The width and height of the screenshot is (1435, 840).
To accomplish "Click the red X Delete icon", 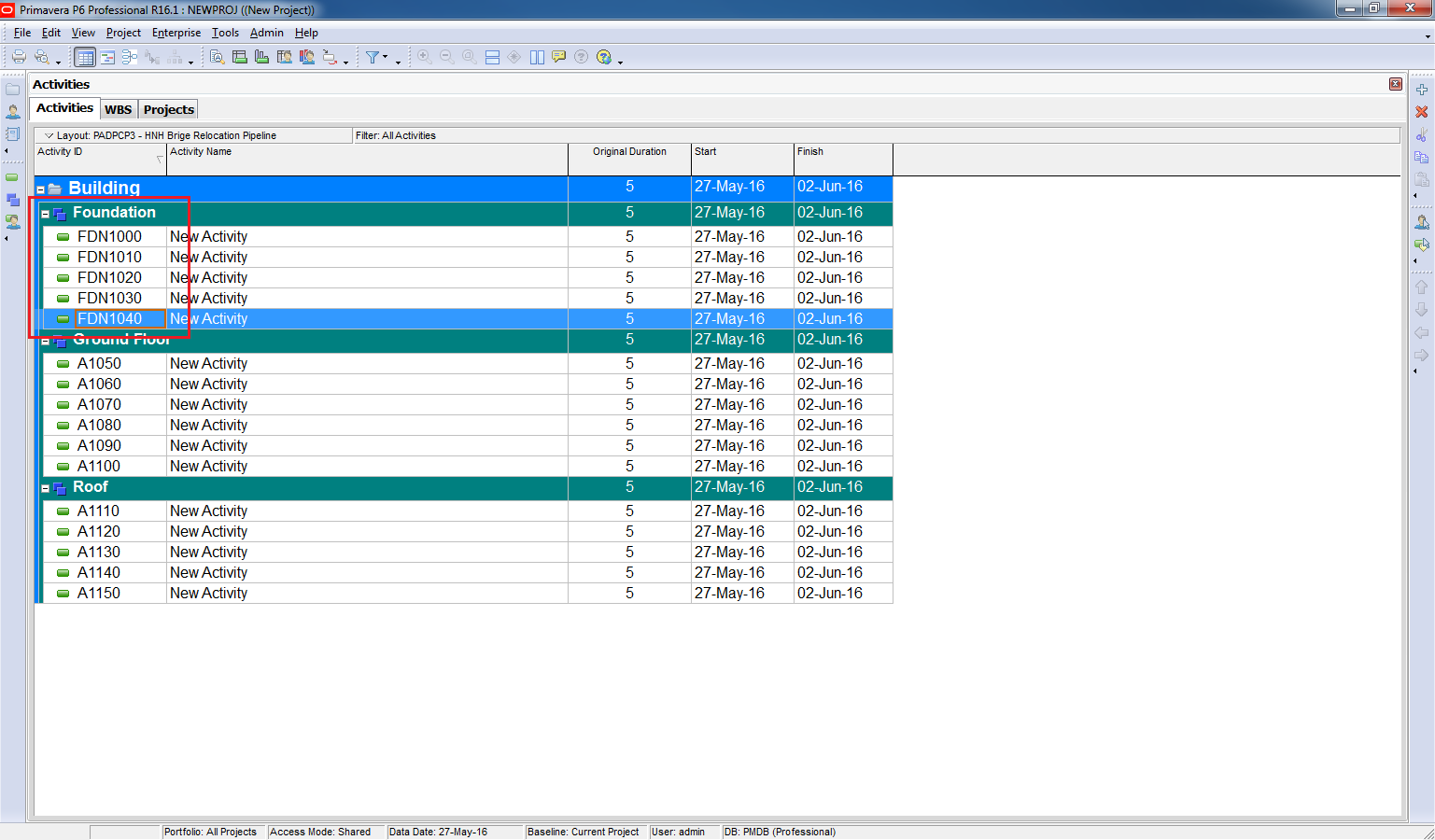I will 1421,112.
